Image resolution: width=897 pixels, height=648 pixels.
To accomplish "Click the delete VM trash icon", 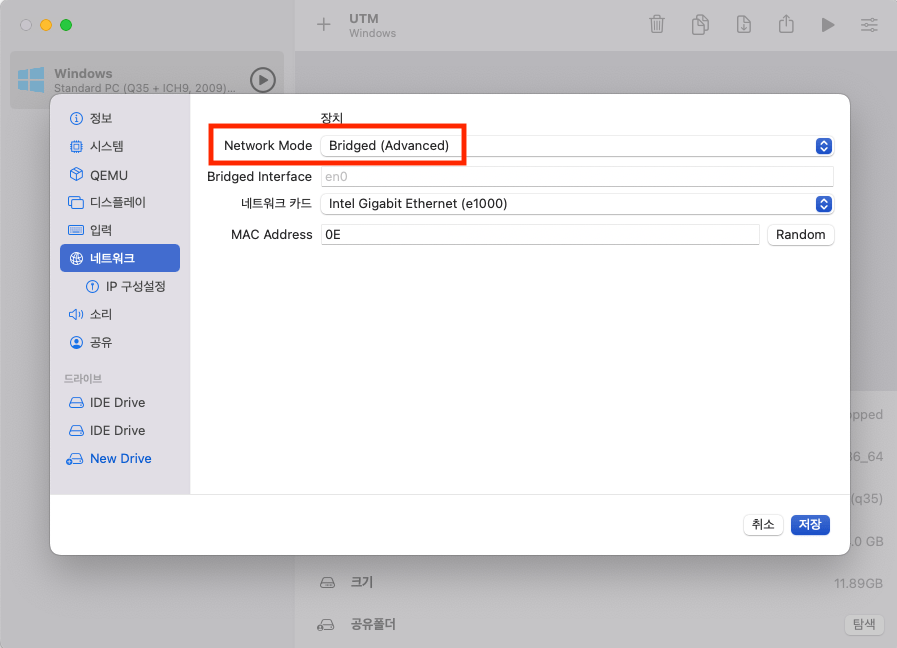I will 657,24.
